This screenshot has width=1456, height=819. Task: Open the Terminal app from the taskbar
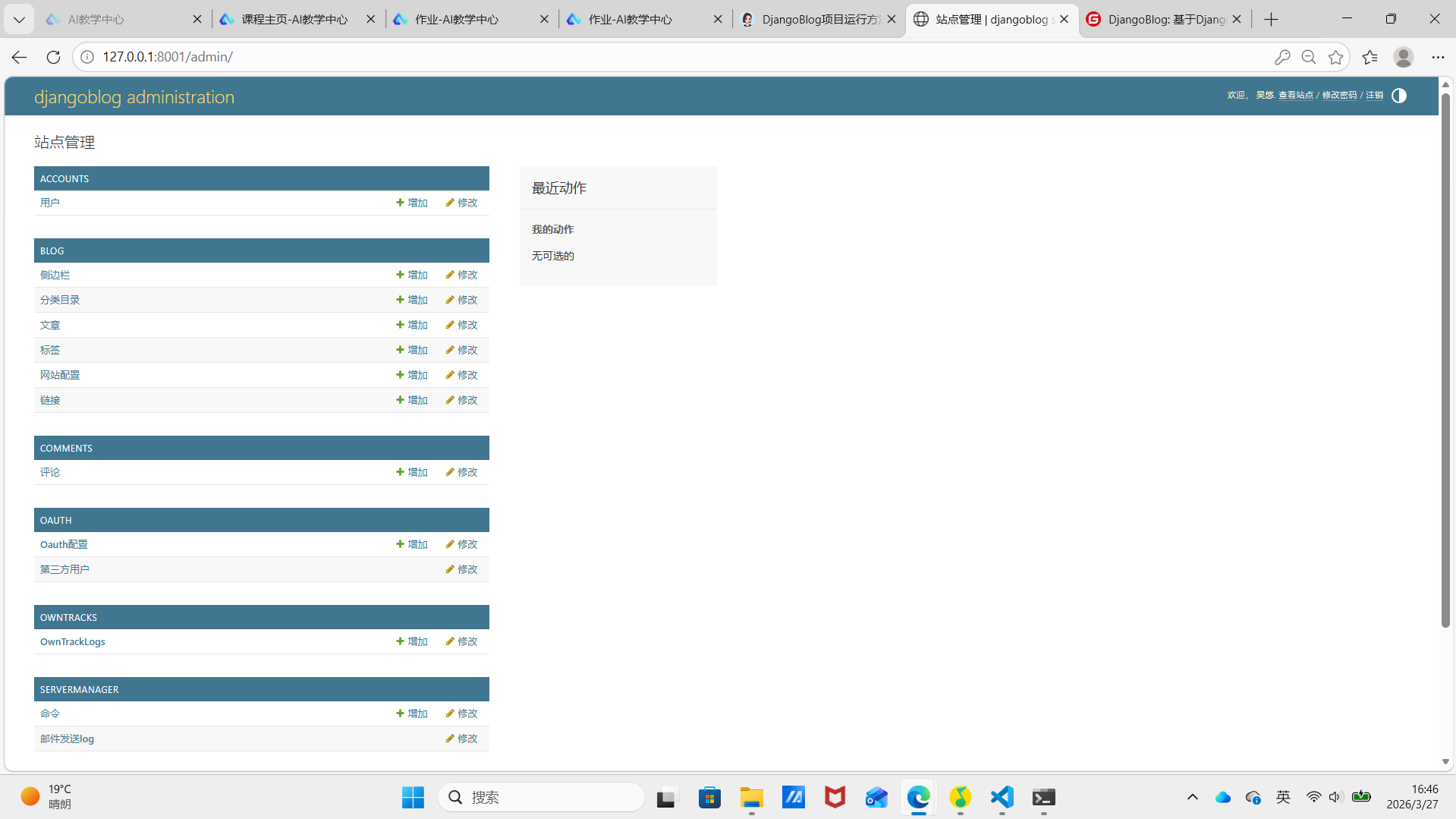pyautogui.click(x=1044, y=798)
